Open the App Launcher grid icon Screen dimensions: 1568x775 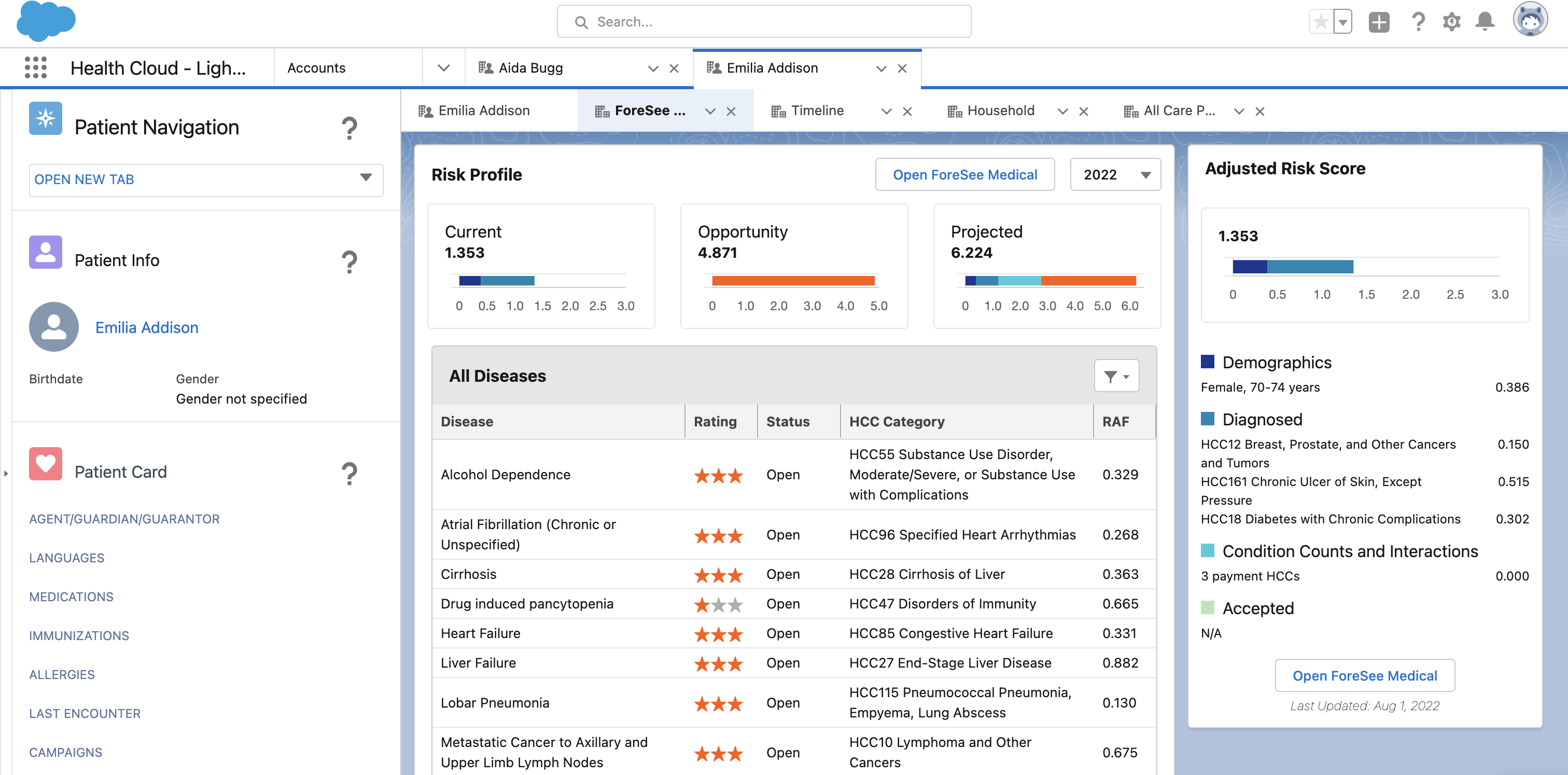35,67
